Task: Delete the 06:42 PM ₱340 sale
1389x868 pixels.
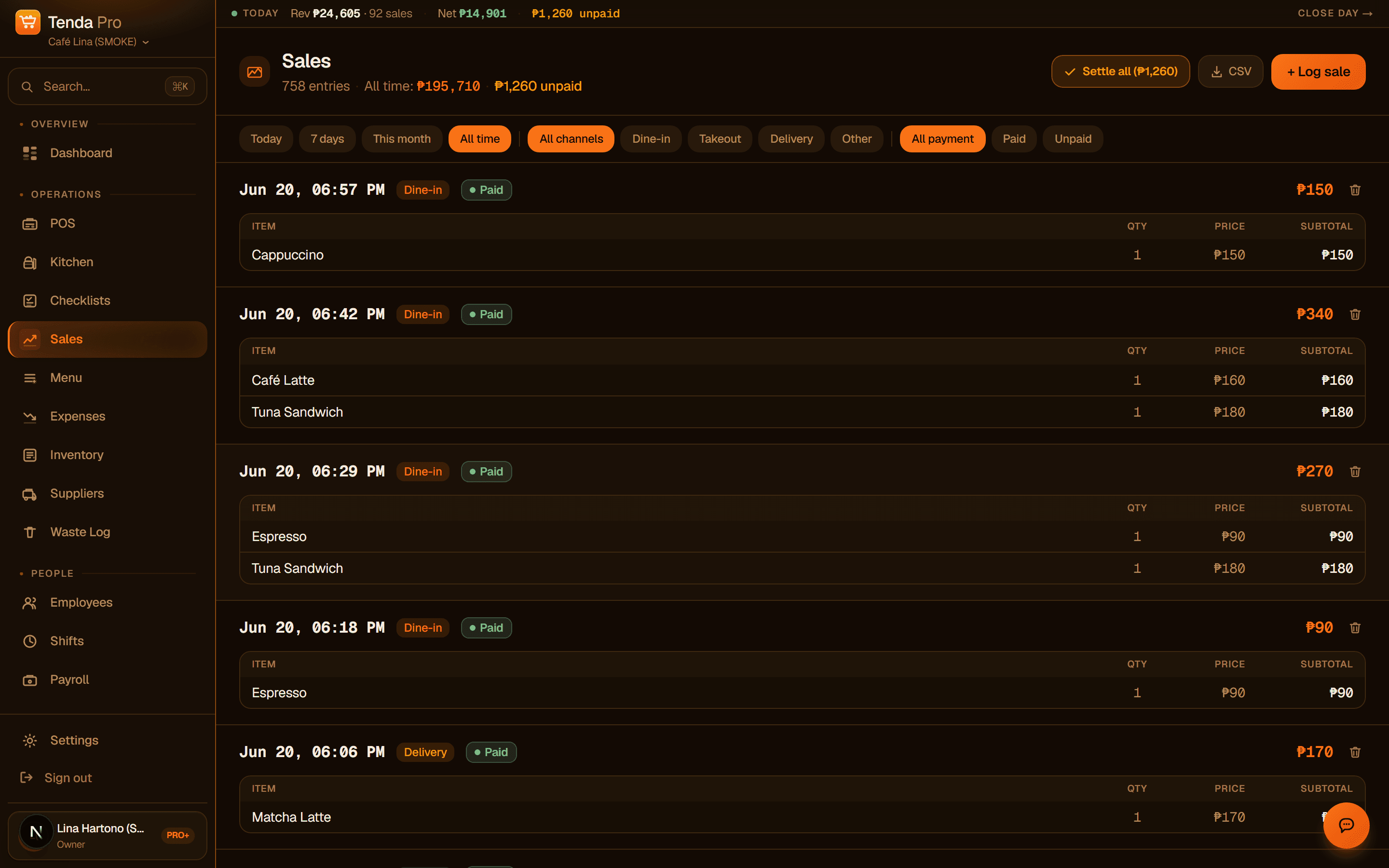Action: tap(1355, 314)
